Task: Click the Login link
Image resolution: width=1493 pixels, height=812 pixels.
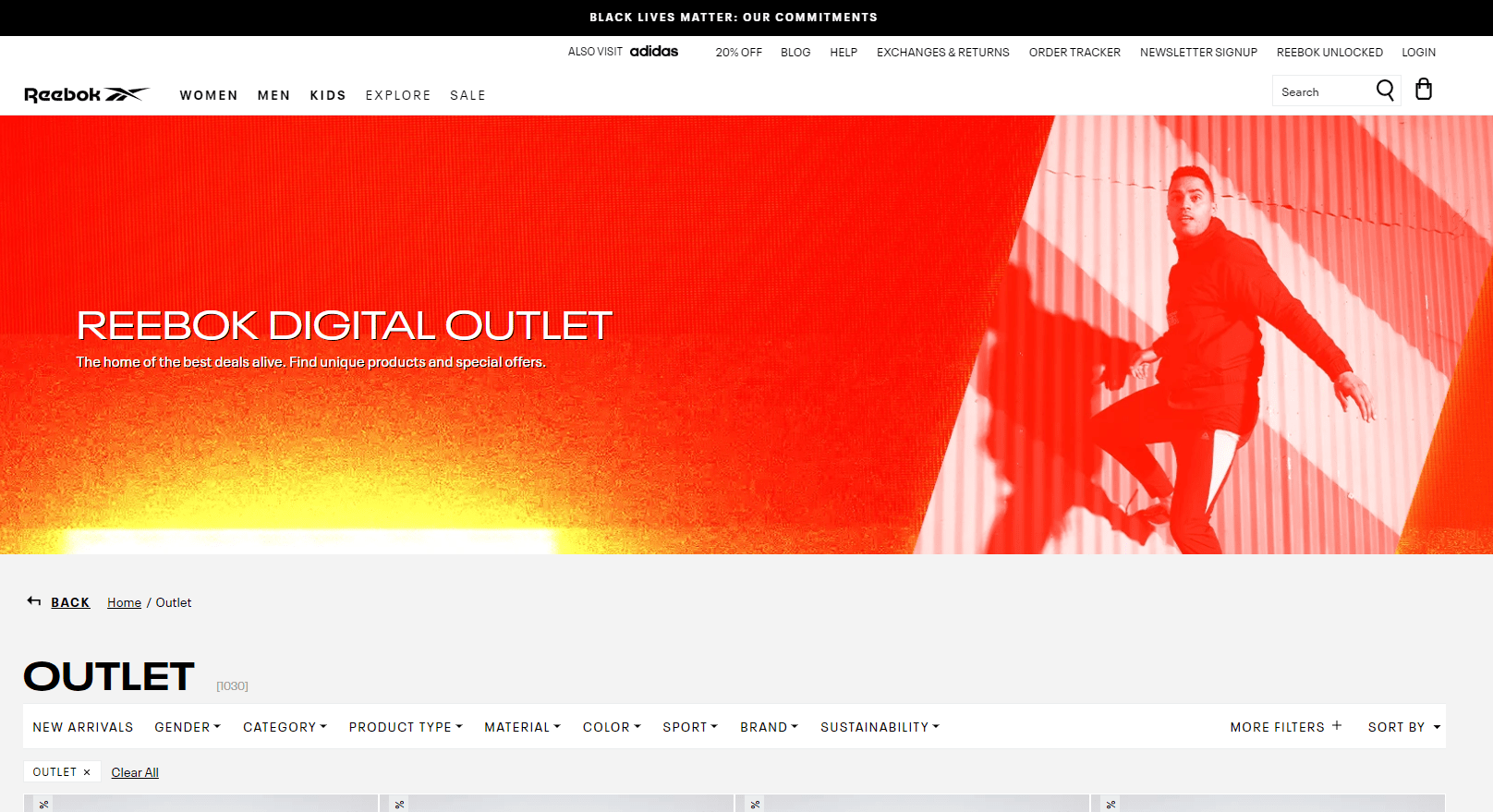Action: 1418,53
